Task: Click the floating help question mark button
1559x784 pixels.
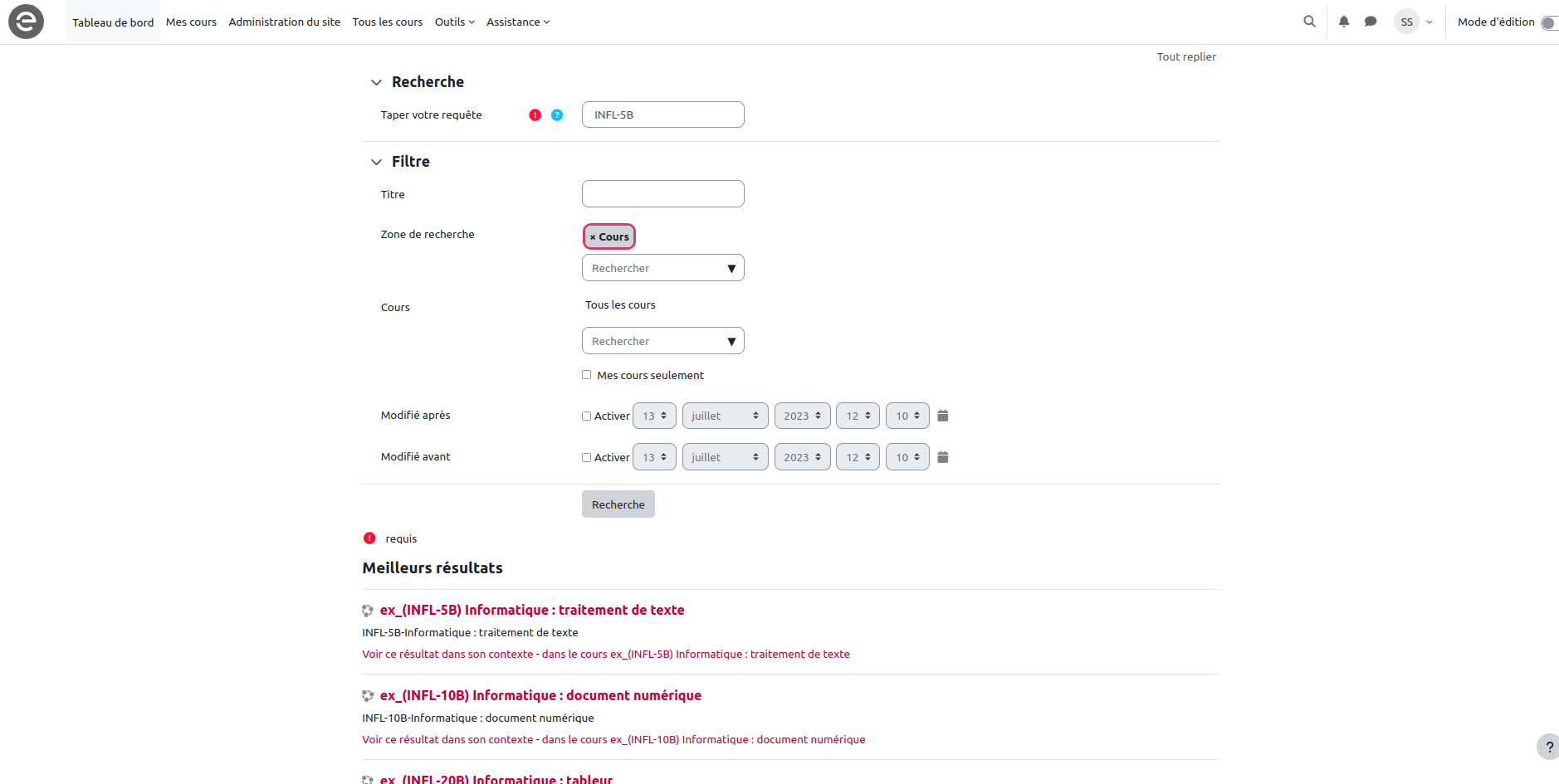Action: tap(1548, 747)
